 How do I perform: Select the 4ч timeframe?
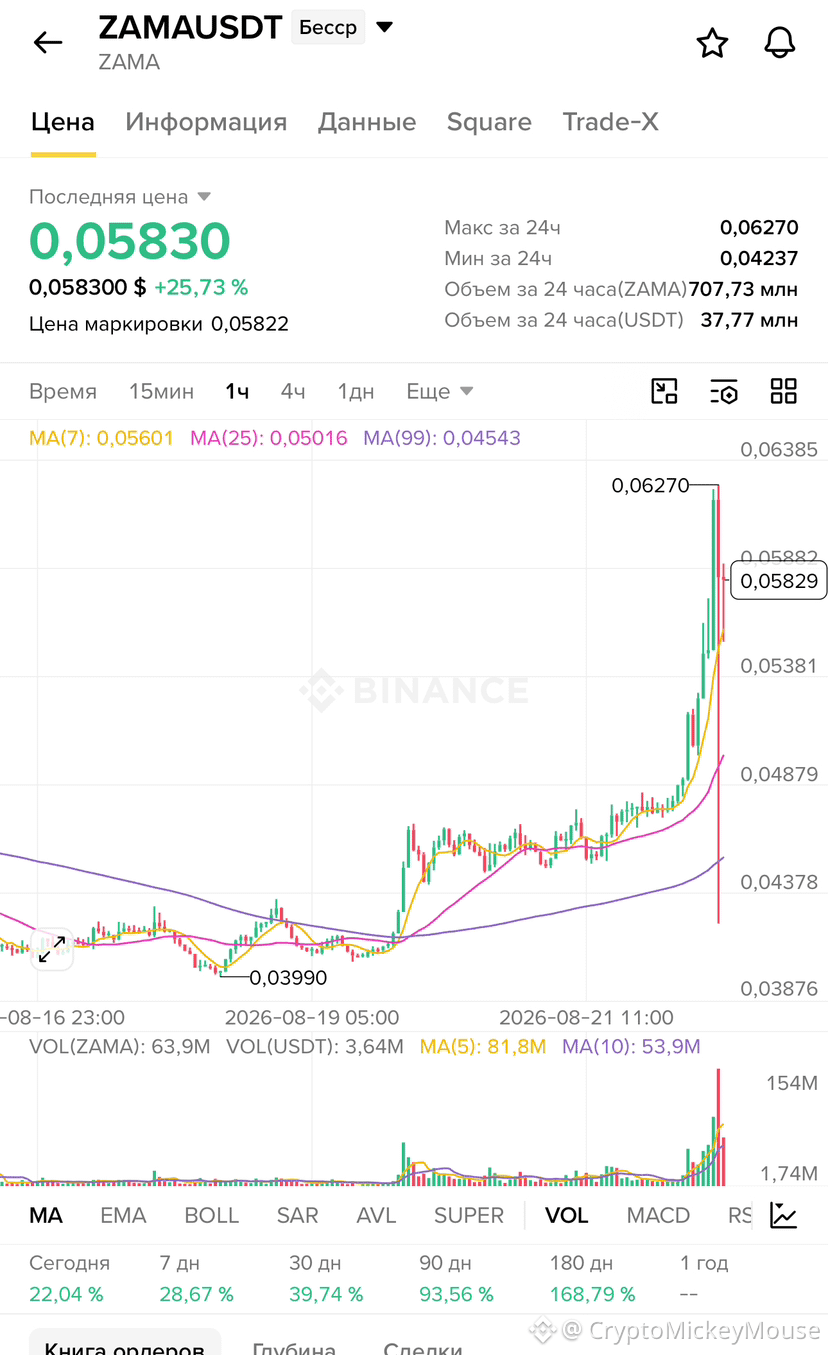pos(293,391)
